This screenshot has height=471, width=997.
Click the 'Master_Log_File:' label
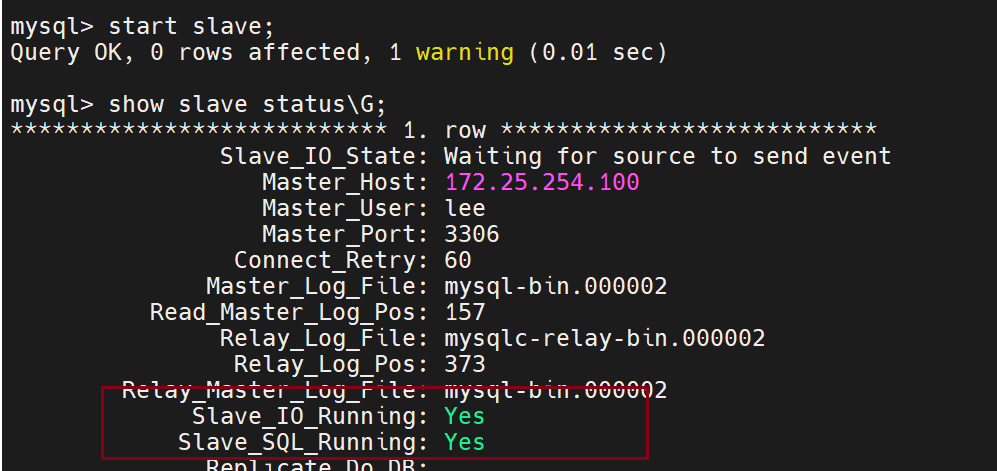pyautogui.click(x=318, y=287)
